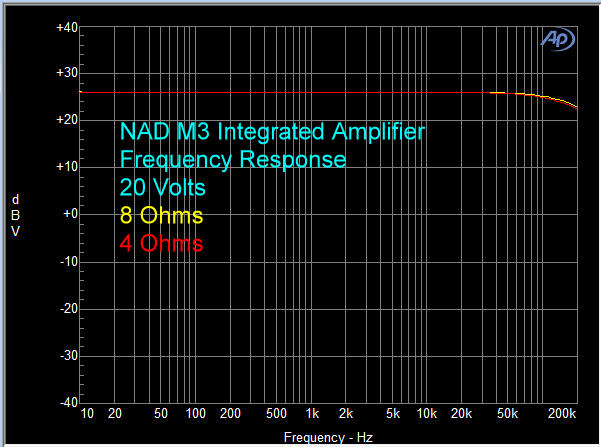Viewport: 601px width, 447px height.
Task: Click the 'Frequency Response' label
Action: (232, 160)
